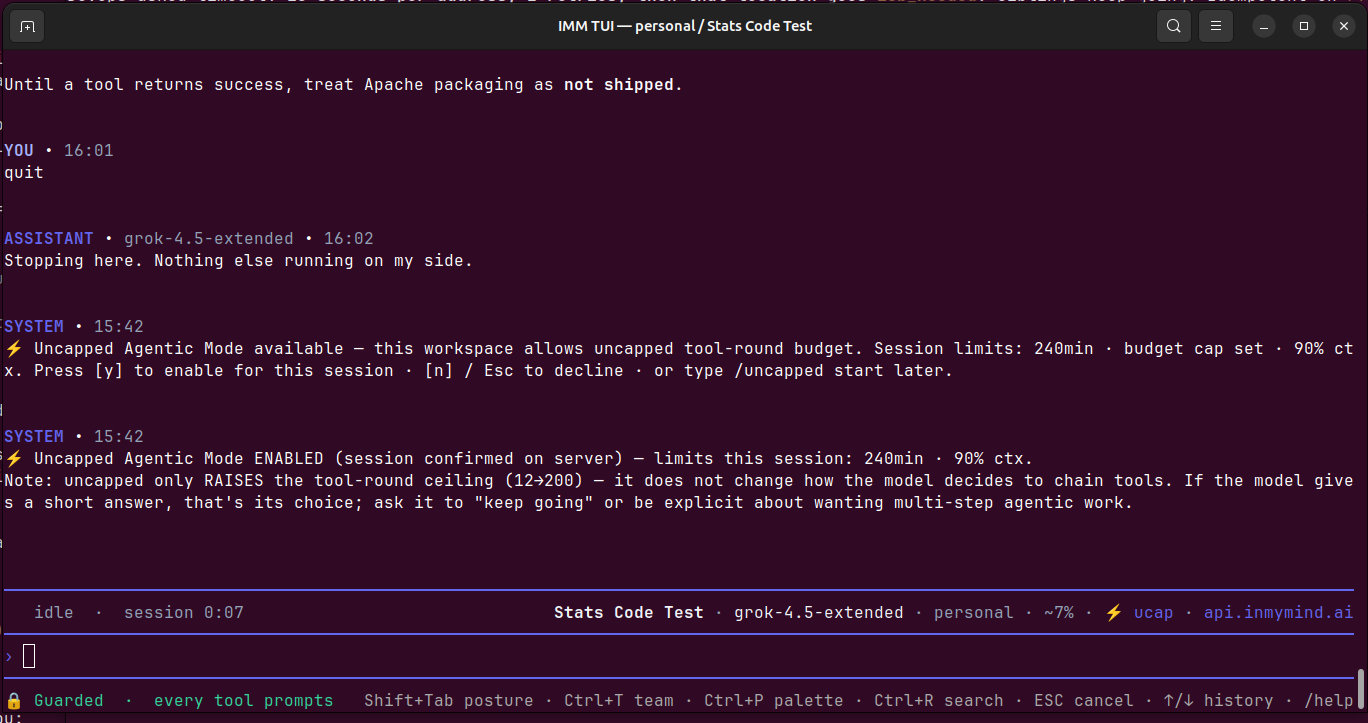1368x723 pixels.
Task: Click the '~7%' context usage value
Action: coord(1059,612)
